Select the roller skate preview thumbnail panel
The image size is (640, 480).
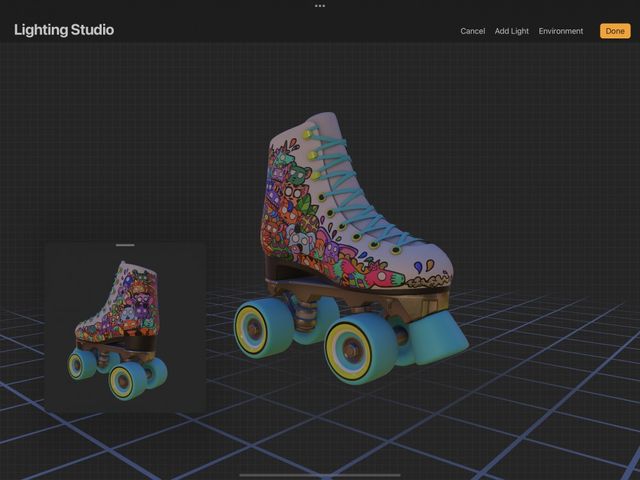click(x=125, y=327)
